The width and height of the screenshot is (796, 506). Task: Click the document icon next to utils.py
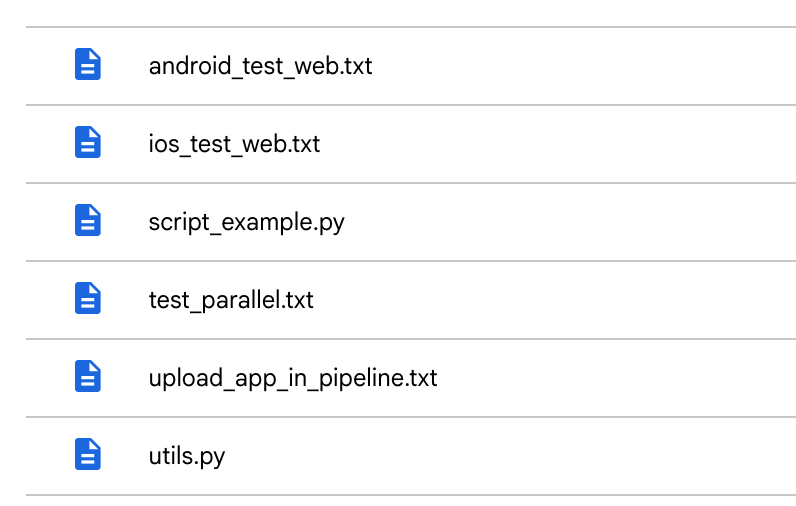88,456
